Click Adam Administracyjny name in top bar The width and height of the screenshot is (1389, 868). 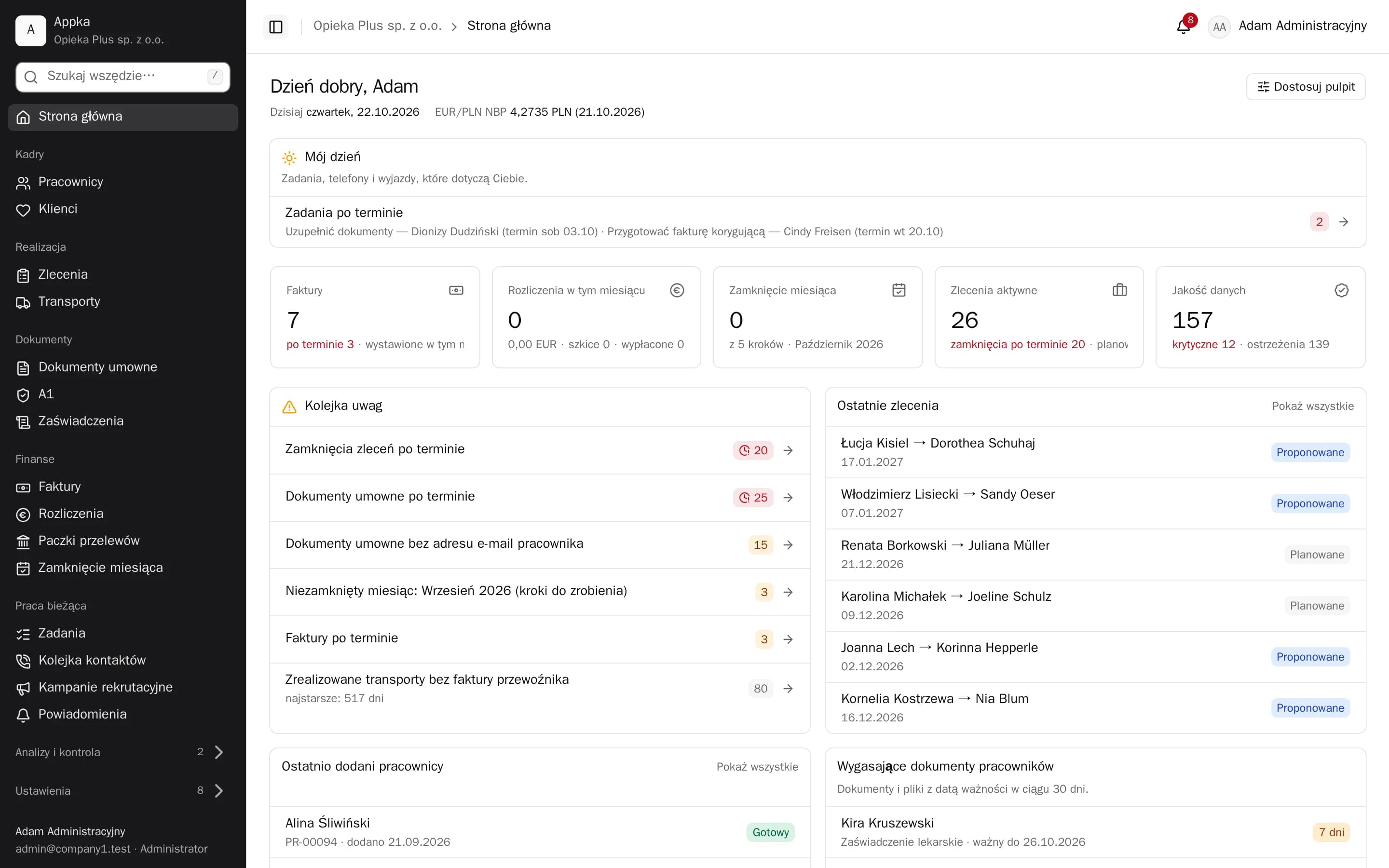click(x=1302, y=26)
